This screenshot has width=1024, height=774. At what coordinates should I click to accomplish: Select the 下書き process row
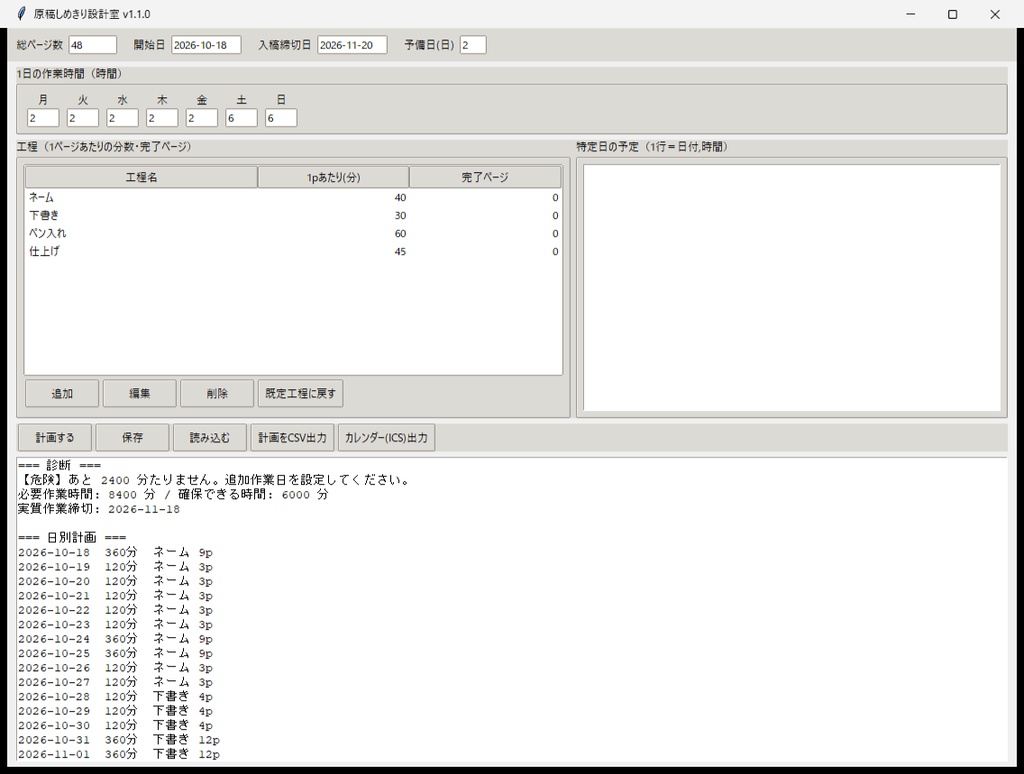pyautogui.click(x=293, y=216)
